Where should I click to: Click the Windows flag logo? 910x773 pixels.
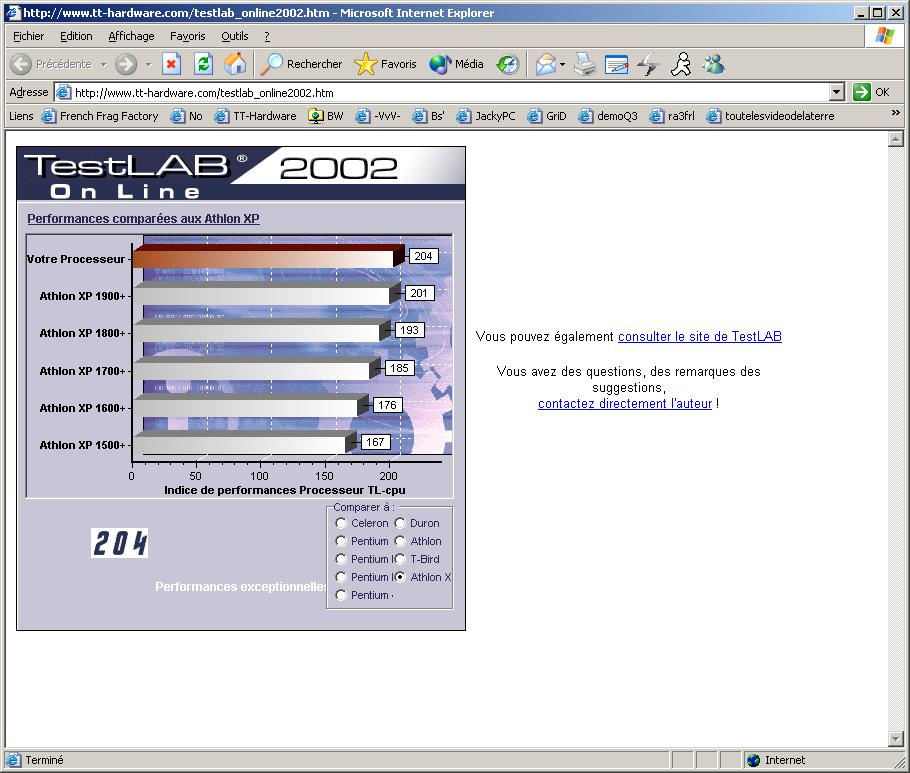pyautogui.click(x=884, y=36)
